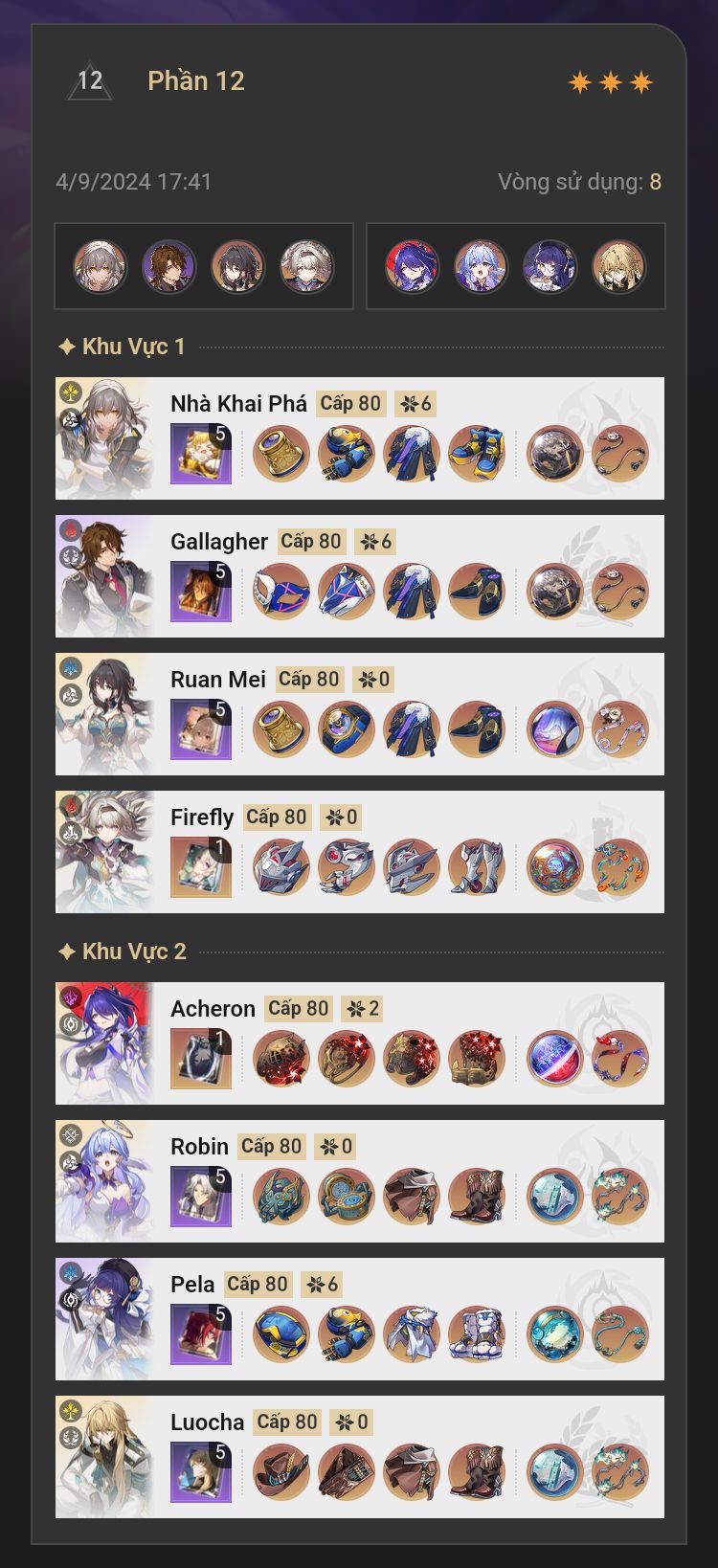Click Gallagher's avatar in first team lineup
Image resolution: width=718 pixels, height=1568 pixels.
(169, 266)
